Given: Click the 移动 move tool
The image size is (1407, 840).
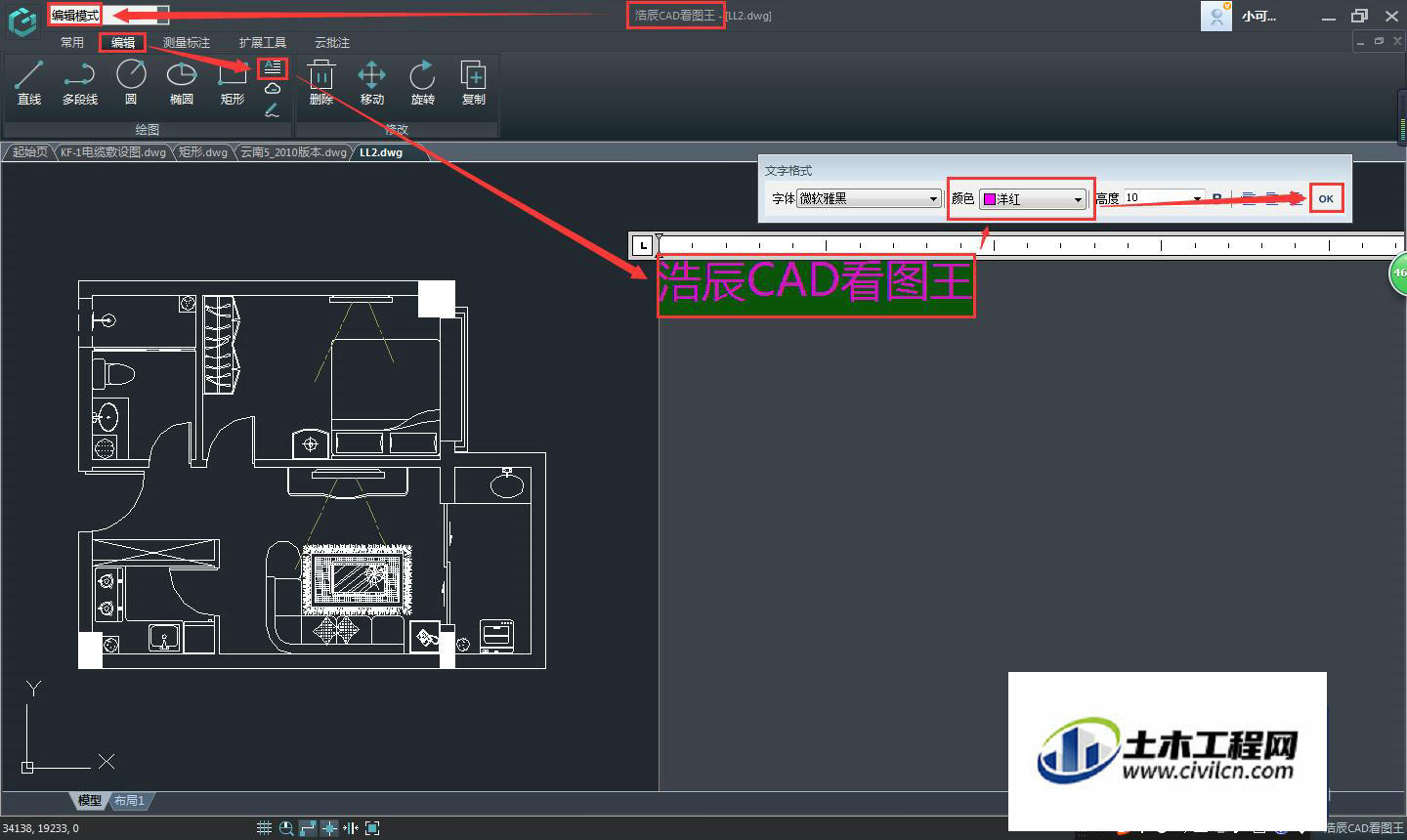Looking at the screenshot, I should tap(372, 82).
